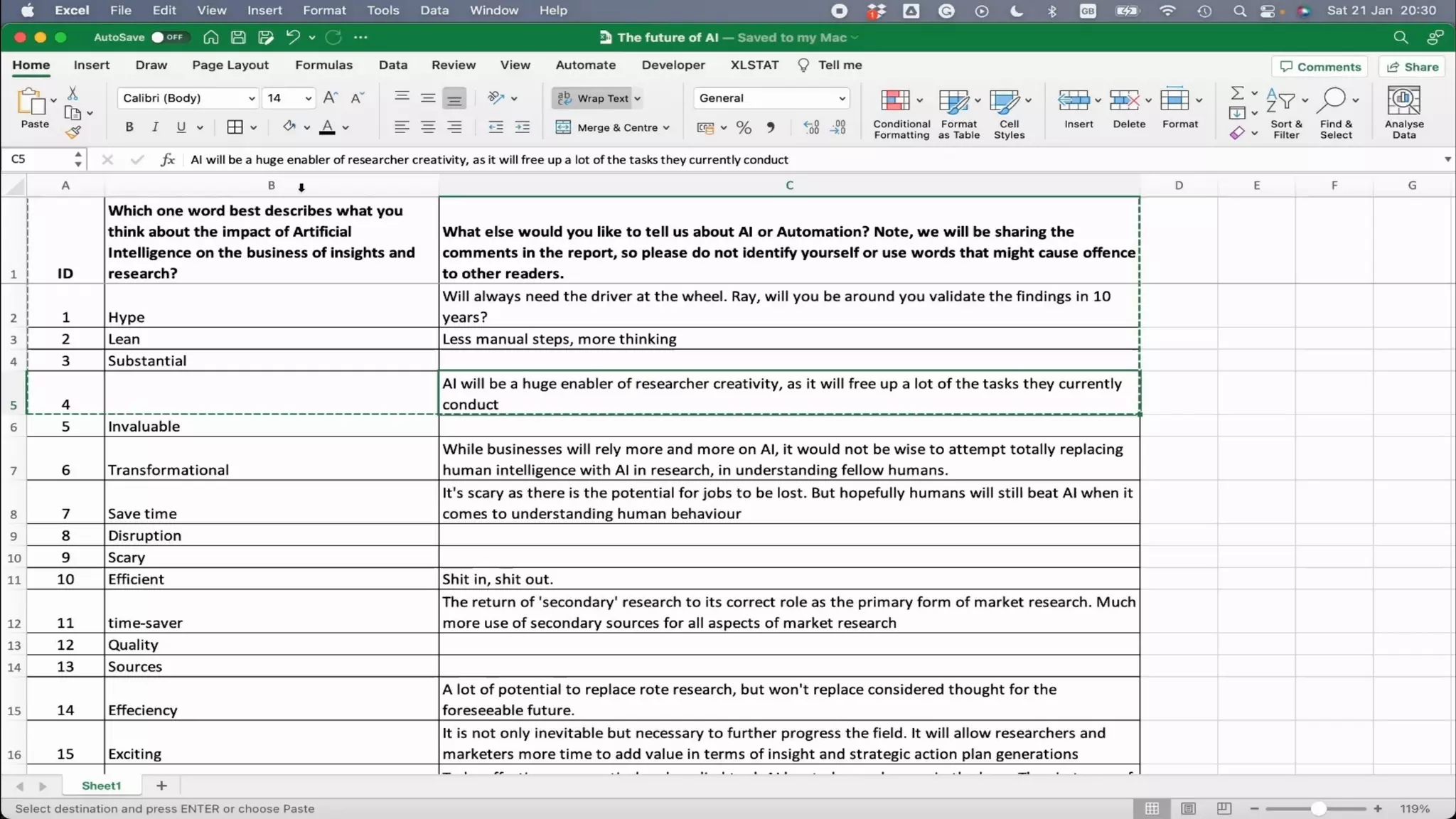Viewport: 1456px width, 819px height.
Task: Adjust the zoom slider handle
Action: pyautogui.click(x=1318, y=808)
